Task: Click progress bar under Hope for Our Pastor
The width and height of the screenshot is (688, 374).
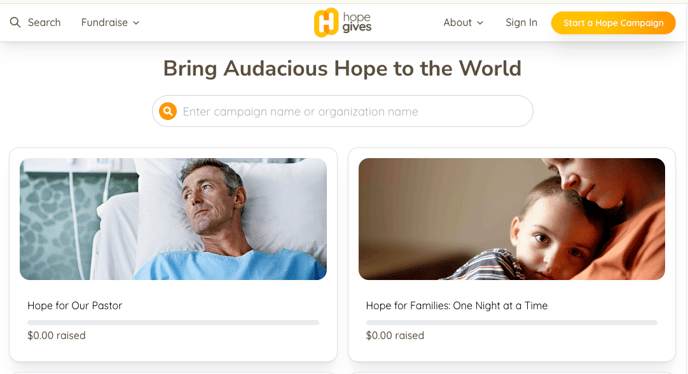Action: tap(173, 322)
